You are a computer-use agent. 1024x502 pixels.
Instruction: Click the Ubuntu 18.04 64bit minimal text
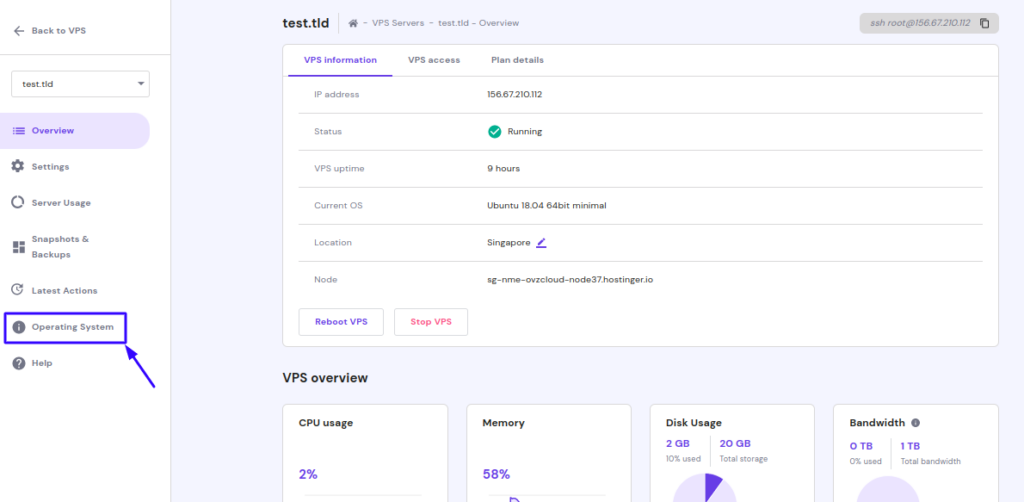pos(547,206)
